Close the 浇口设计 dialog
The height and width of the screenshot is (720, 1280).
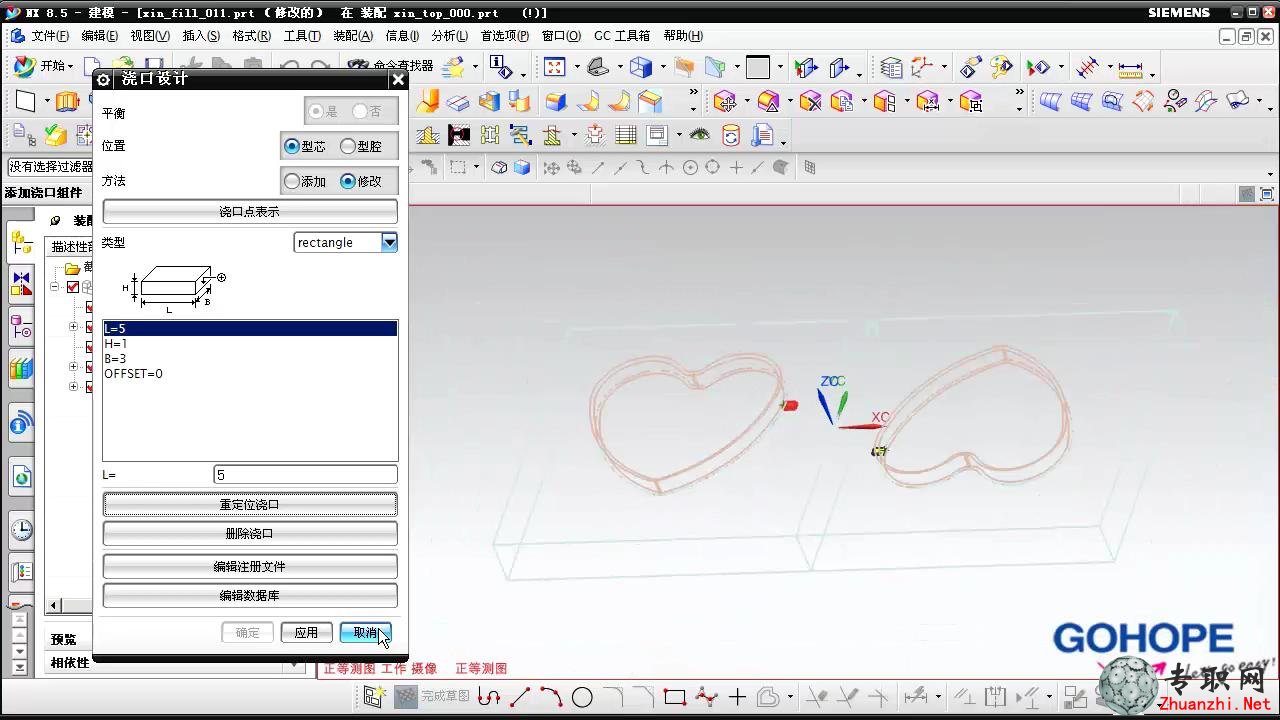[x=398, y=80]
